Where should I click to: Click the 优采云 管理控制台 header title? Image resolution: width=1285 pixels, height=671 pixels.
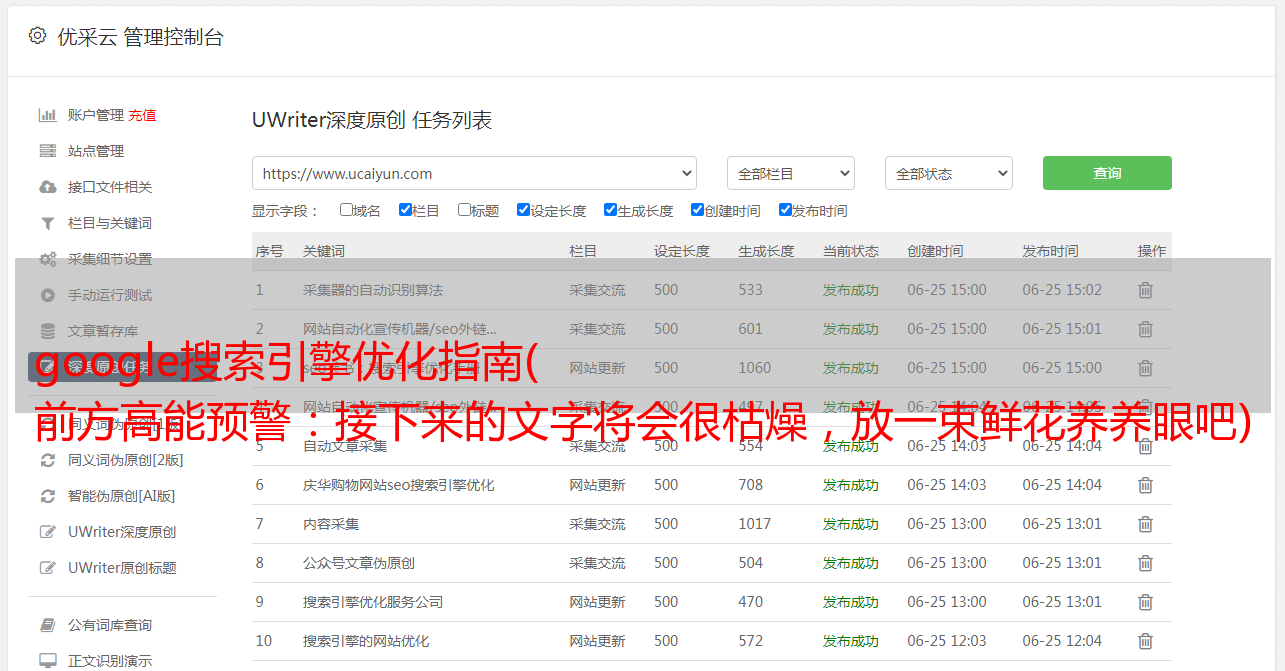coord(140,37)
